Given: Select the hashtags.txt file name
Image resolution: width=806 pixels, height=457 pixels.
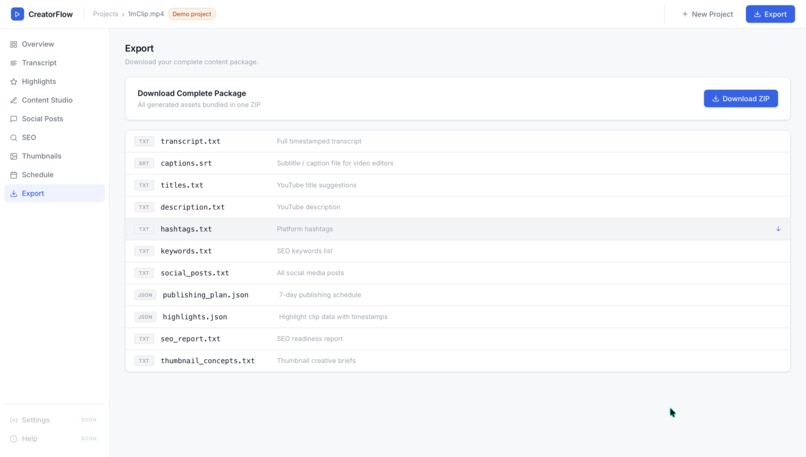Looking at the screenshot, I should point(186,229).
